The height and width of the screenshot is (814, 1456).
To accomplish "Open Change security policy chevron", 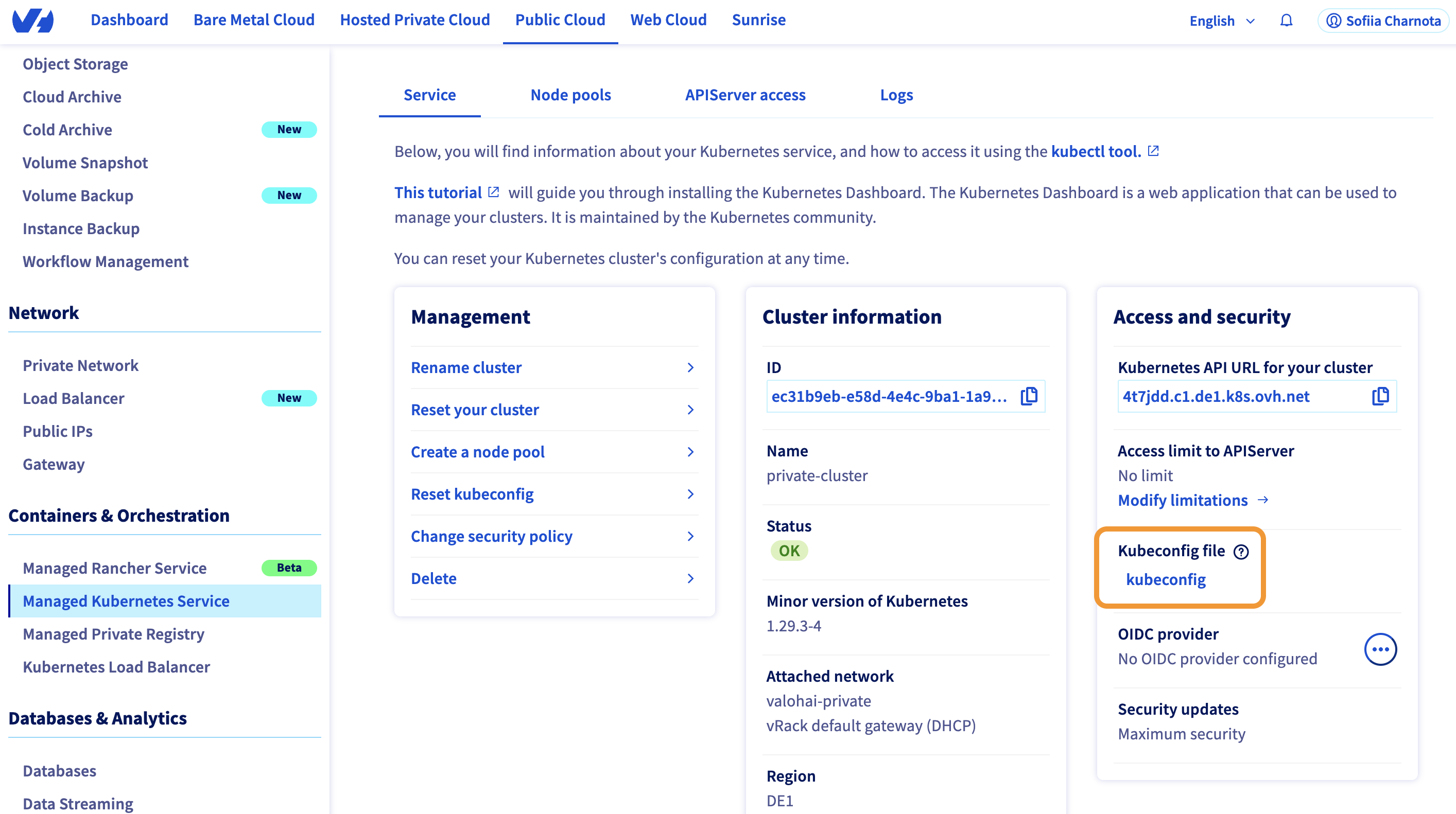I will click(690, 536).
